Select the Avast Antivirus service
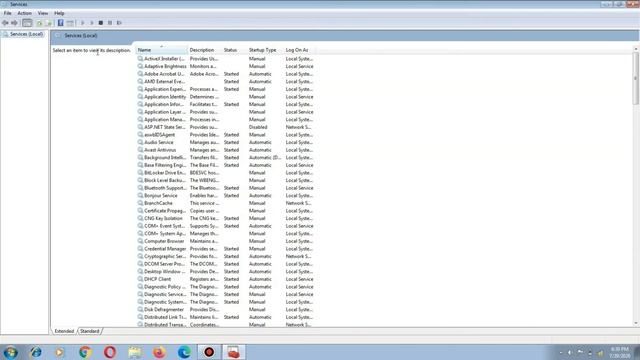This screenshot has width=640, height=360. (x=225, y=150)
